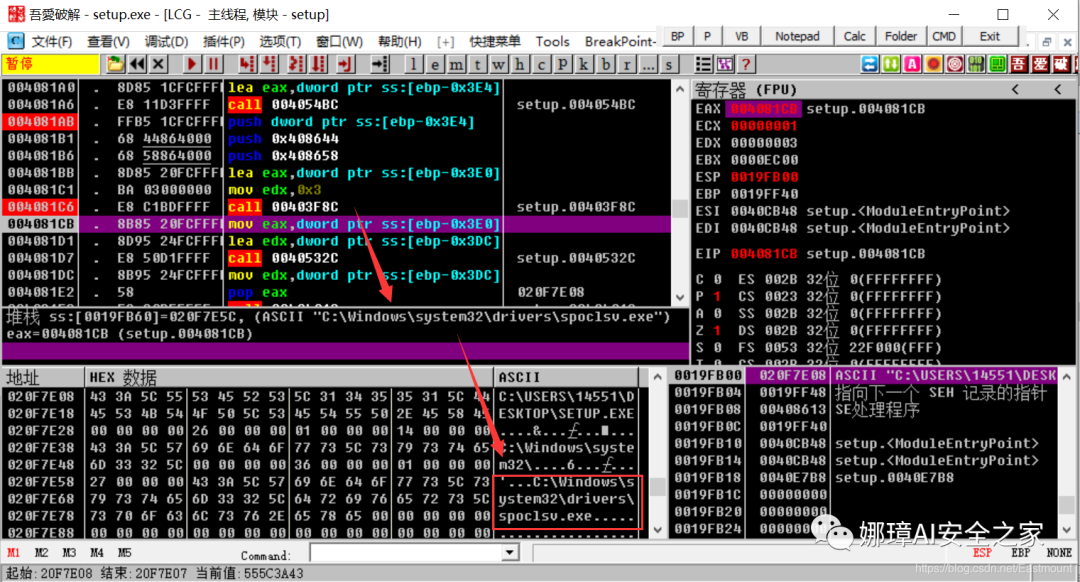Pause execution with red pause icon

click(213, 64)
